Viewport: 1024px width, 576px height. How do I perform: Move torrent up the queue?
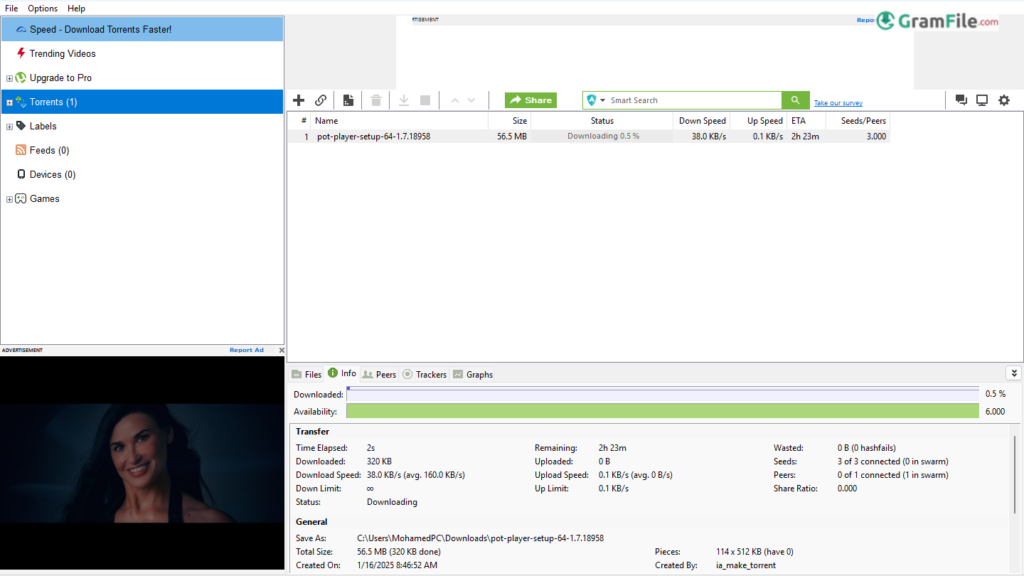click(x=455, y=101)
